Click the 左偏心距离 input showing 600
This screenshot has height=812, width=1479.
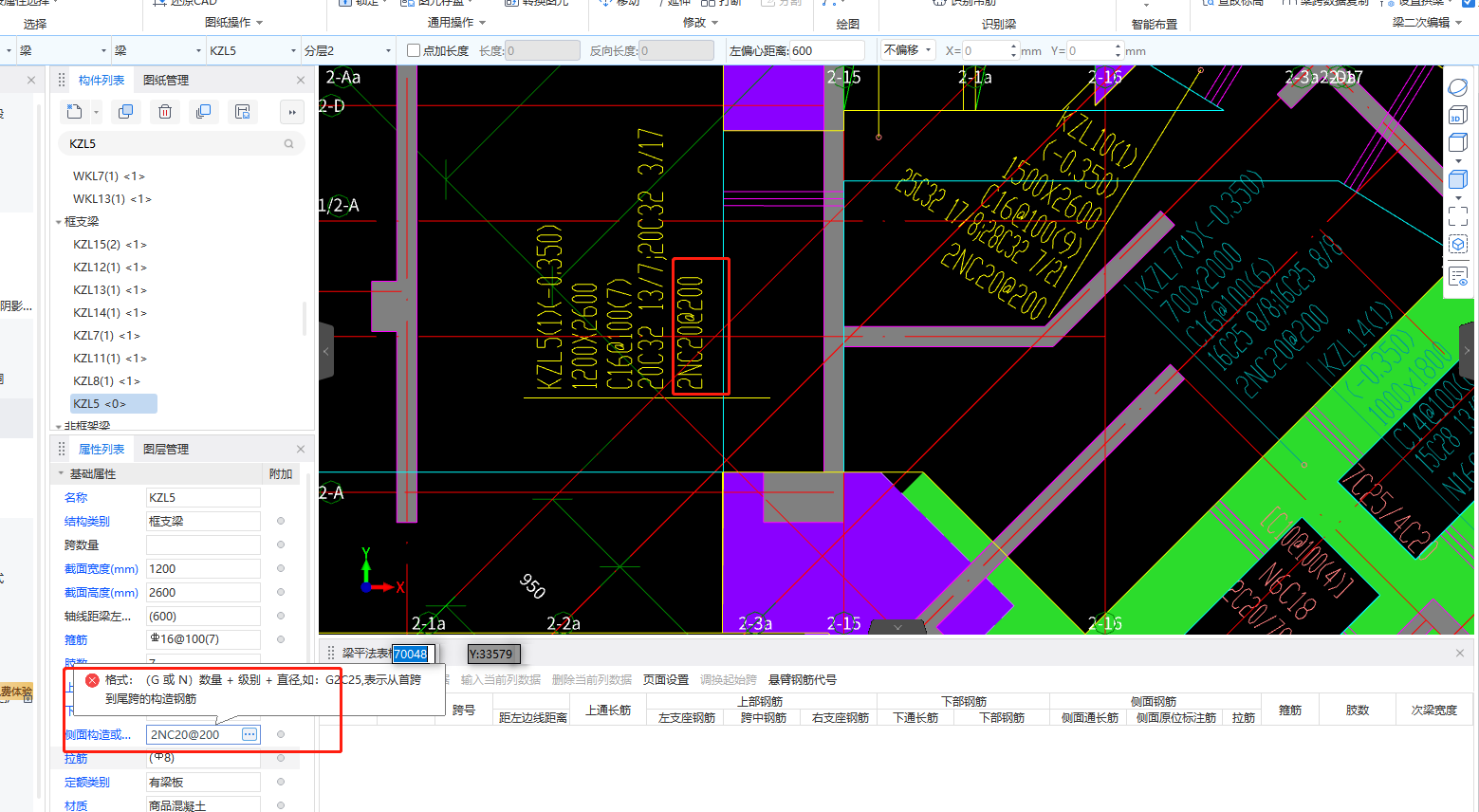click(825, 50)
